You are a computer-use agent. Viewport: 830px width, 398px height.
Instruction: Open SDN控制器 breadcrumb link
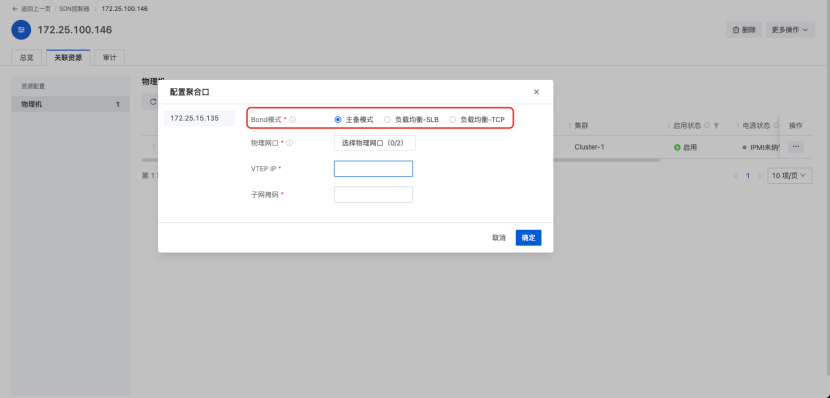pos(74,9)
